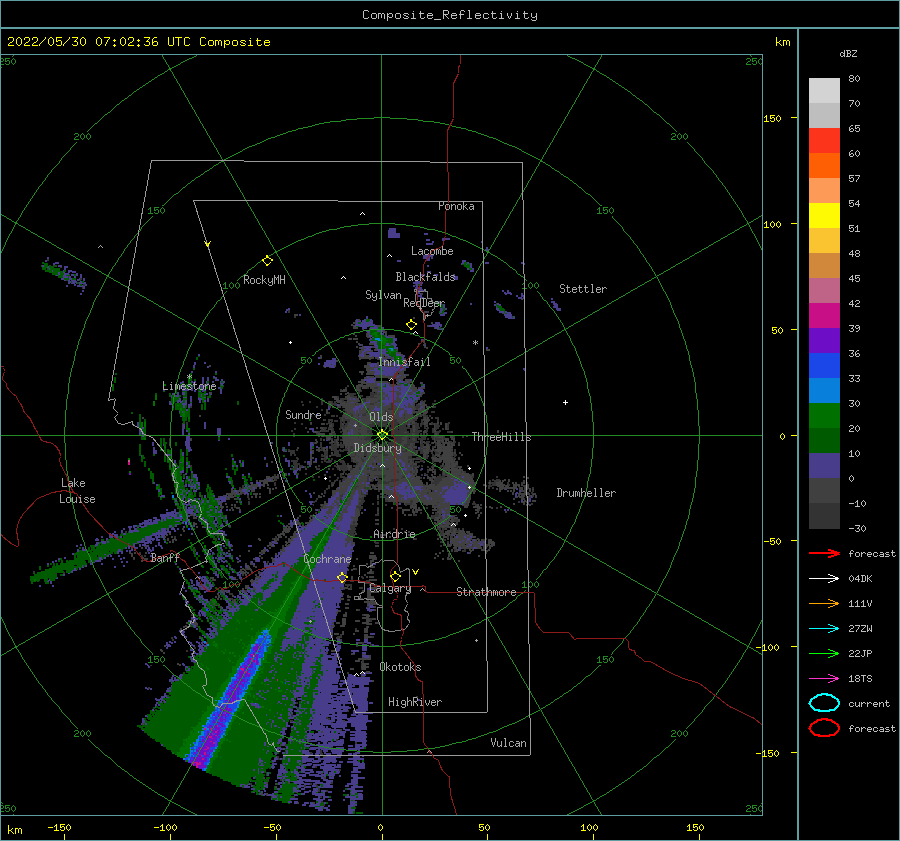The image size is (900, 841).
Task: Click the Olds town label
Action: (x=381, y=417)
